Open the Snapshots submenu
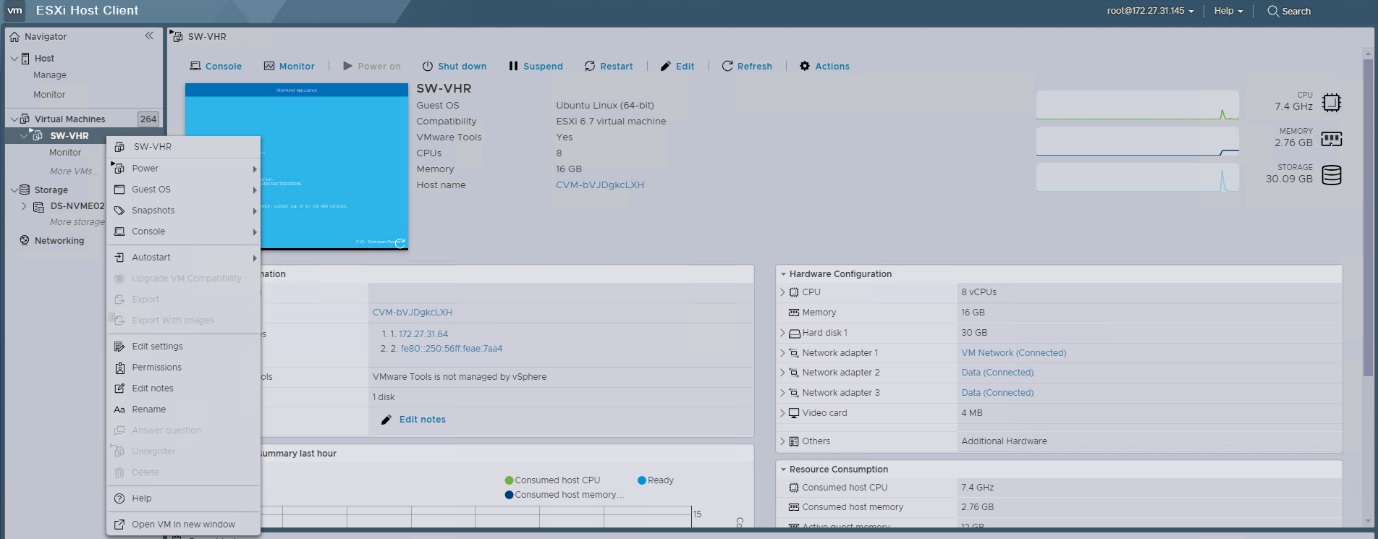This screenshot has height=539, width=1378. (x=184, y=211)
